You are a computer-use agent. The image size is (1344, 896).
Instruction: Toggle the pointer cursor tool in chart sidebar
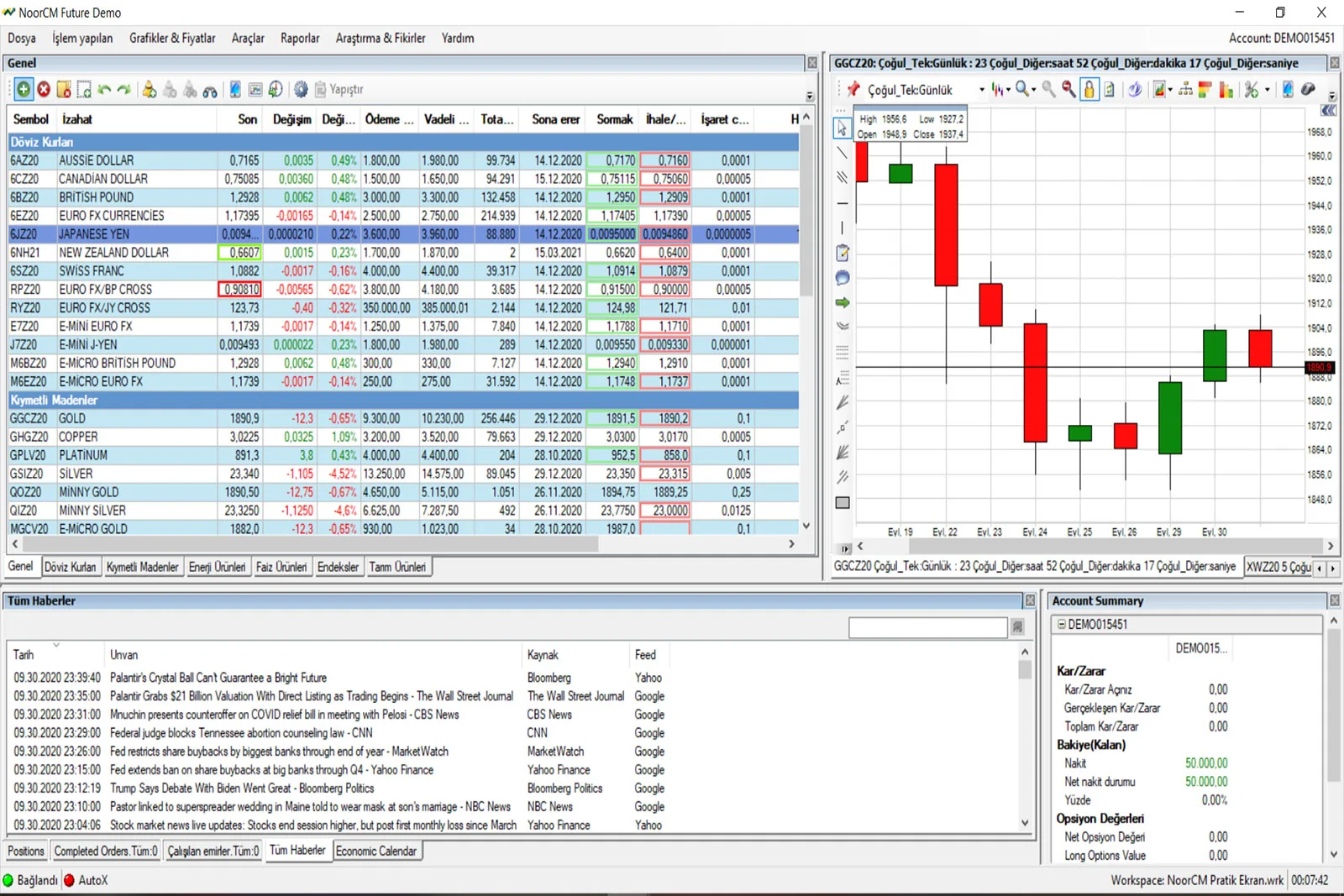tap(843, 128)
